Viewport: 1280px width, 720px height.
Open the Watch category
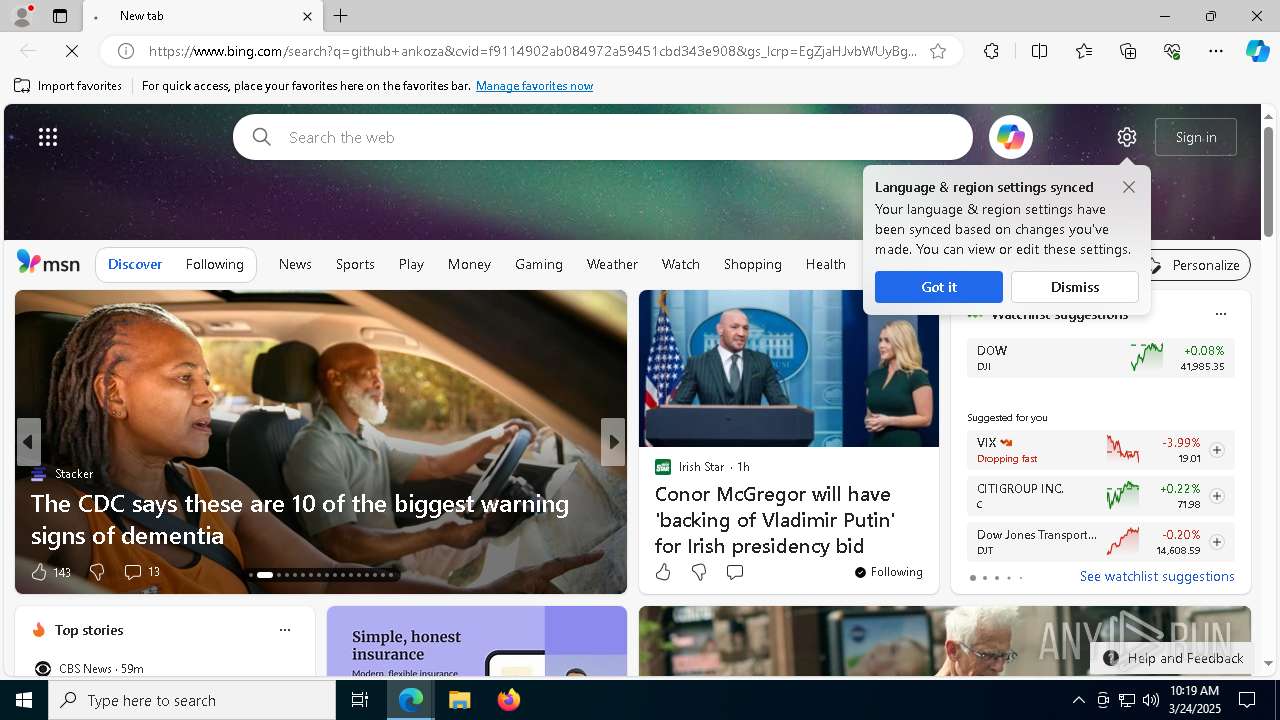(681, 264)
